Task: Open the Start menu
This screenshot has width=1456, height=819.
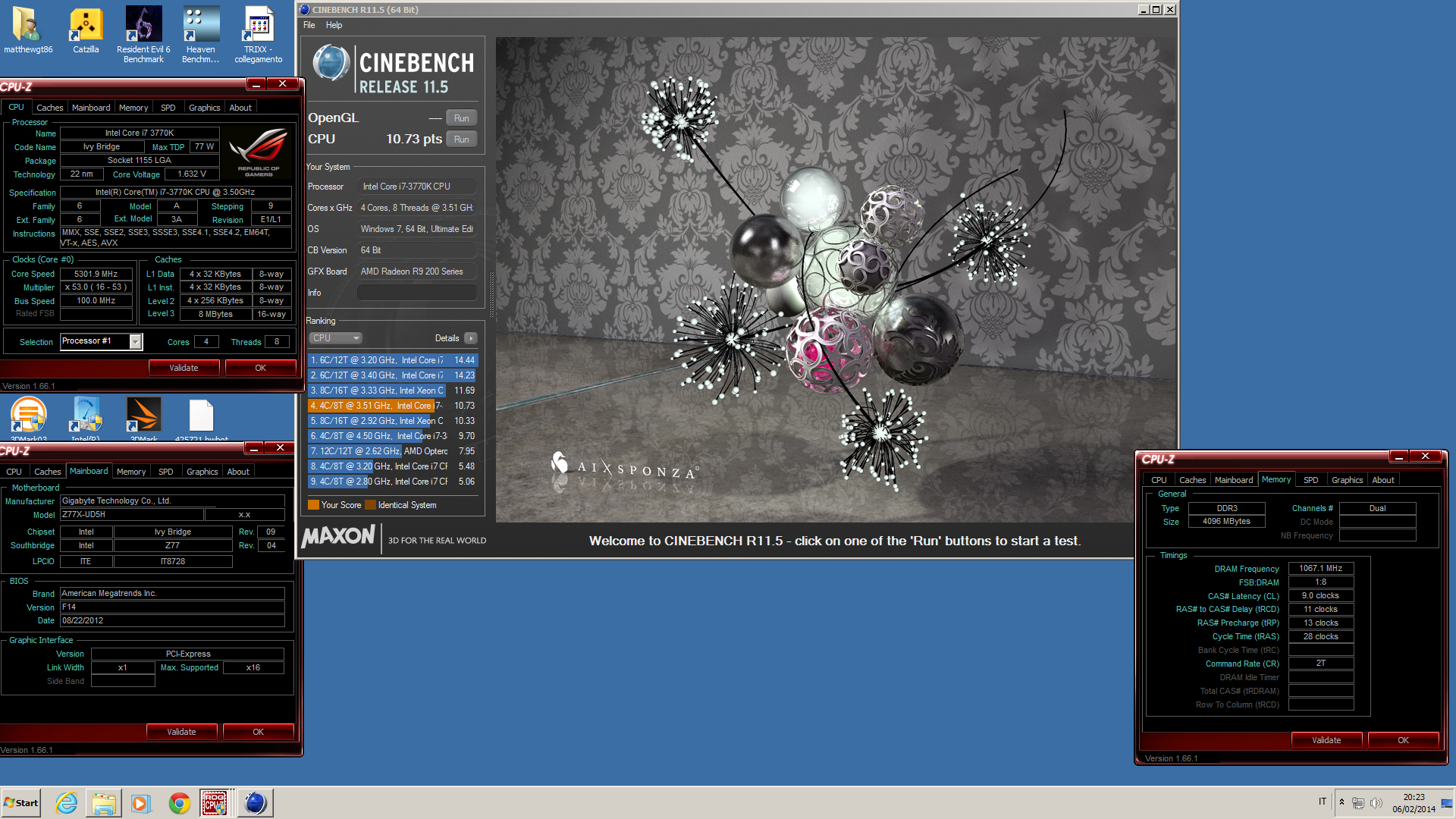Action: click(x=21, y=803)
